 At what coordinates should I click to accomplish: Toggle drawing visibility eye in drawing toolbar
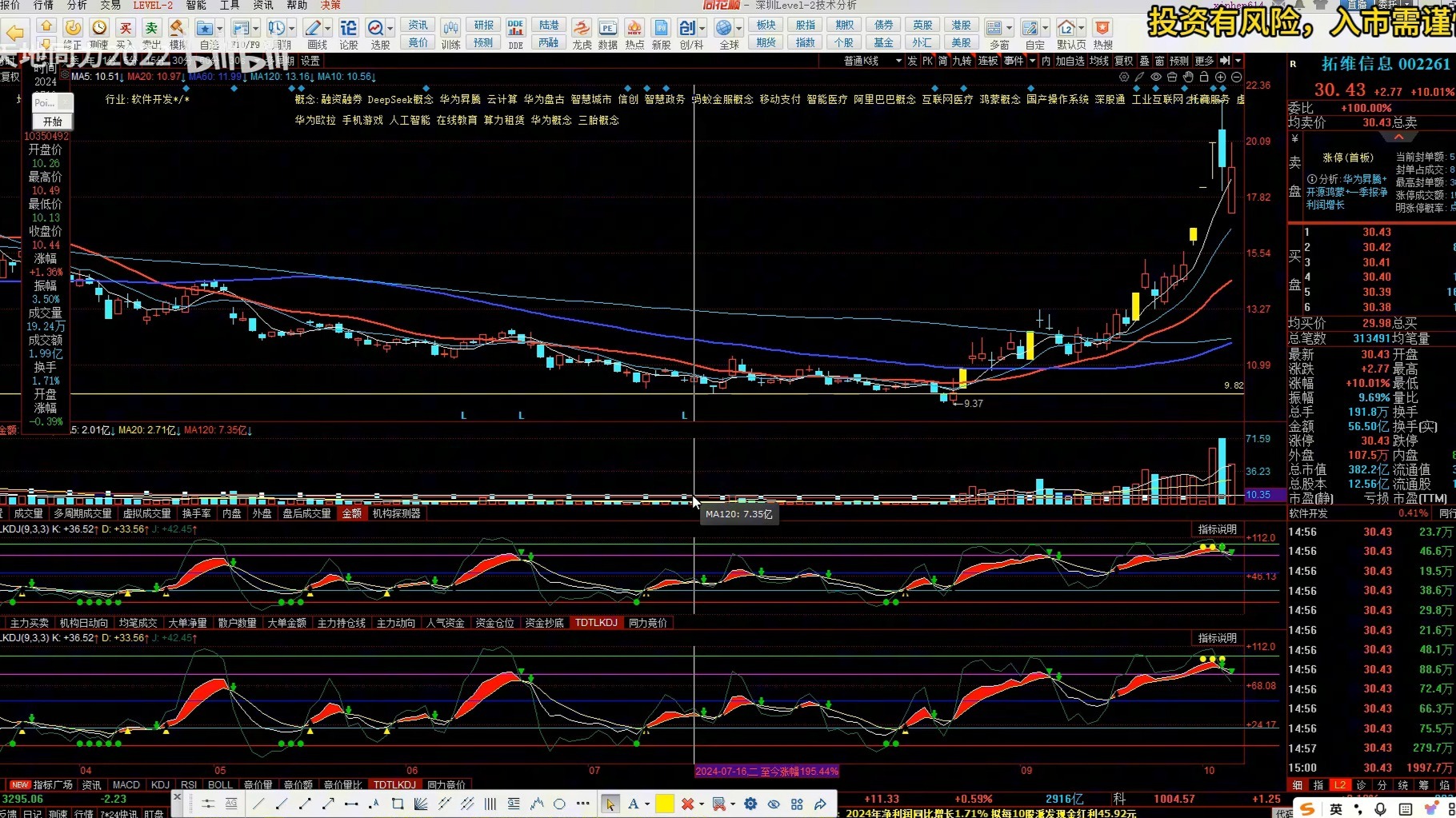[774, 804]
